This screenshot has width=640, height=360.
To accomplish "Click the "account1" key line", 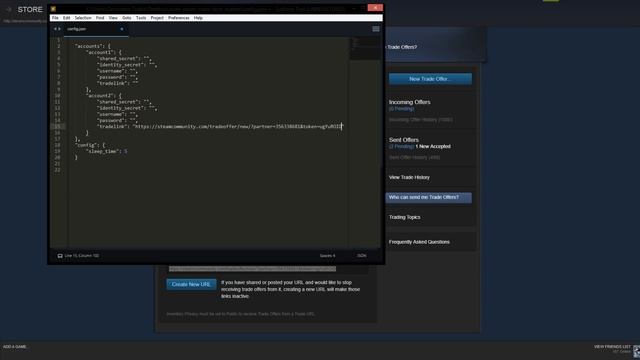I will tap(104, 52).
